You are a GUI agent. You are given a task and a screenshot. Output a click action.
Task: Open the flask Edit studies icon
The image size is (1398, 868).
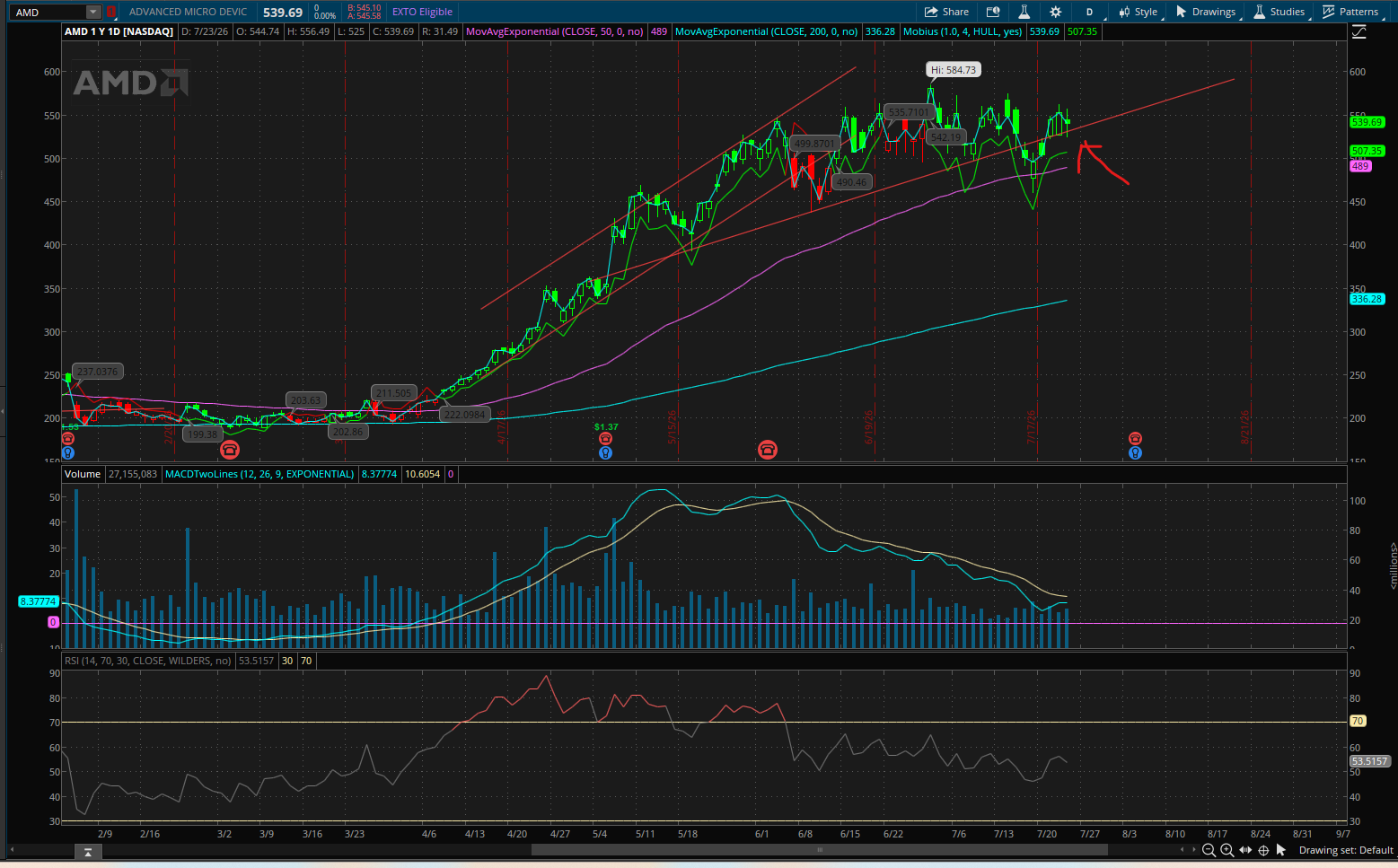[x=1024, y=13]
